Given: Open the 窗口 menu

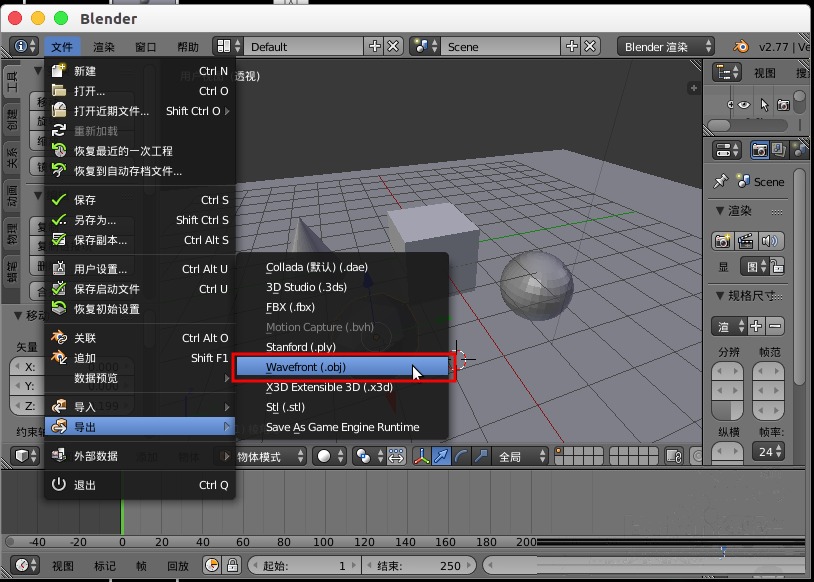Looking at the screenshot, I should click(145, 47).
